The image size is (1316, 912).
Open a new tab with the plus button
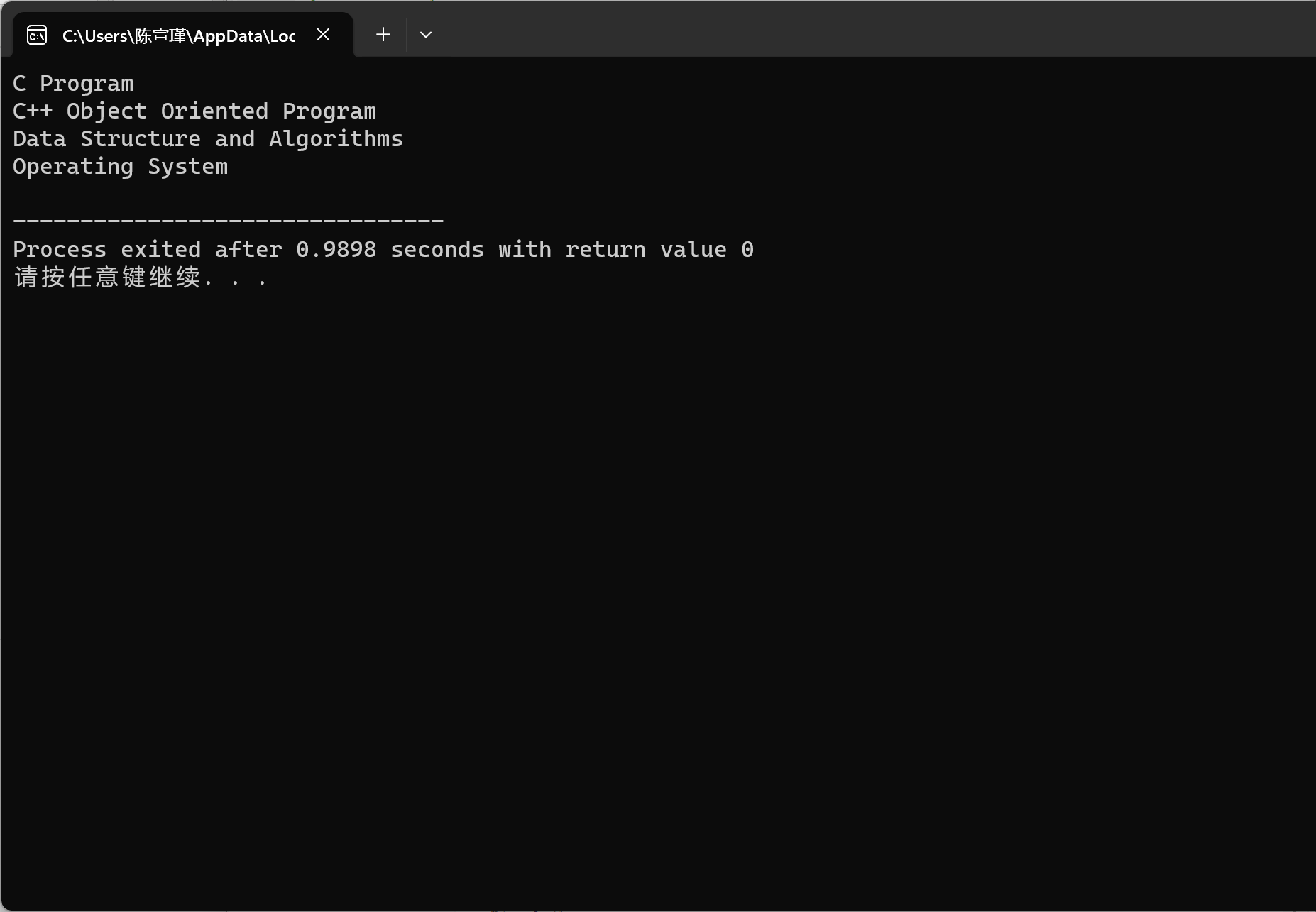(383, 35)
